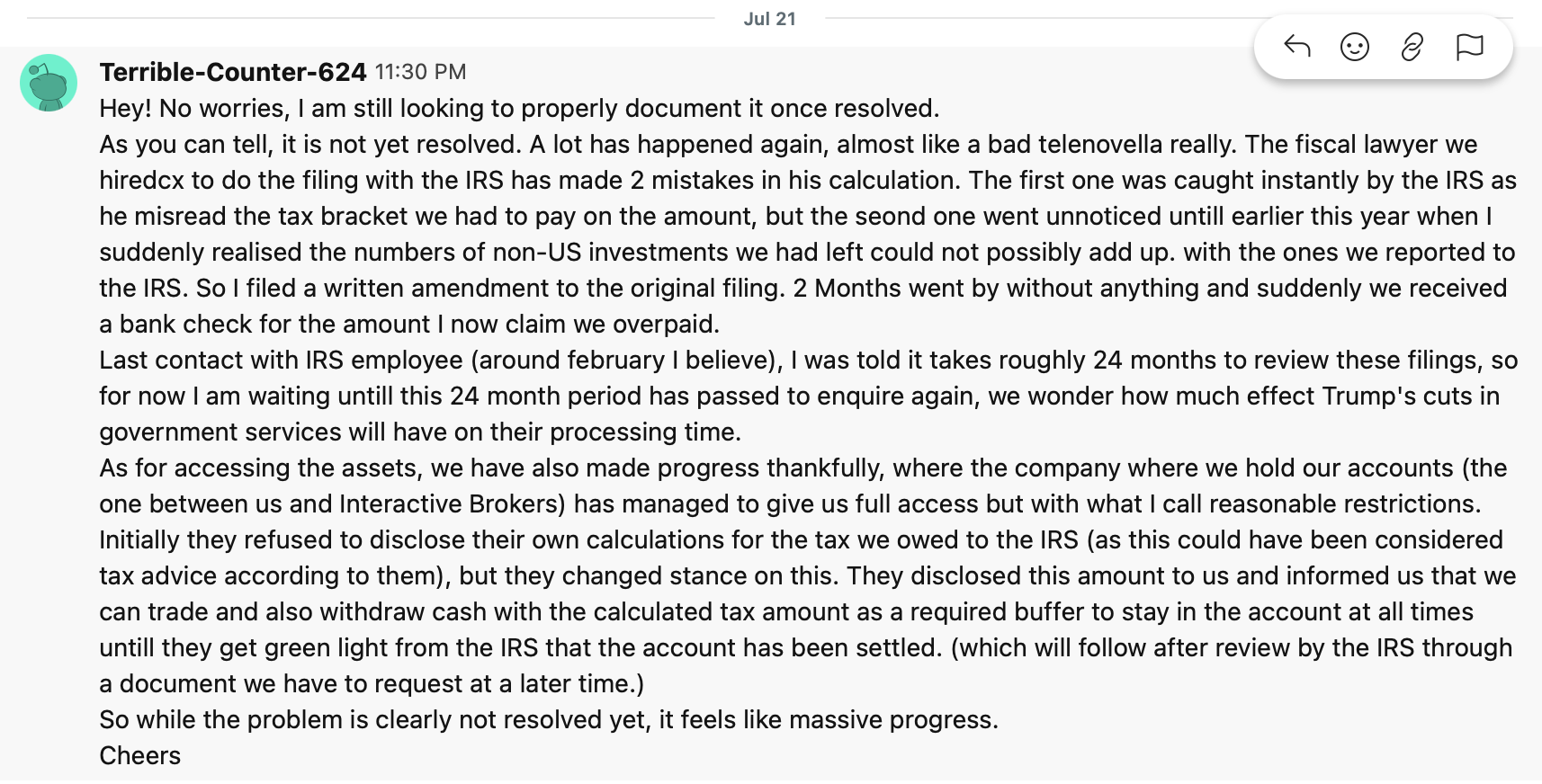1542x784 pixels.
Task: Click the "As for accessing the assets" line
Action: click(802, 468)
